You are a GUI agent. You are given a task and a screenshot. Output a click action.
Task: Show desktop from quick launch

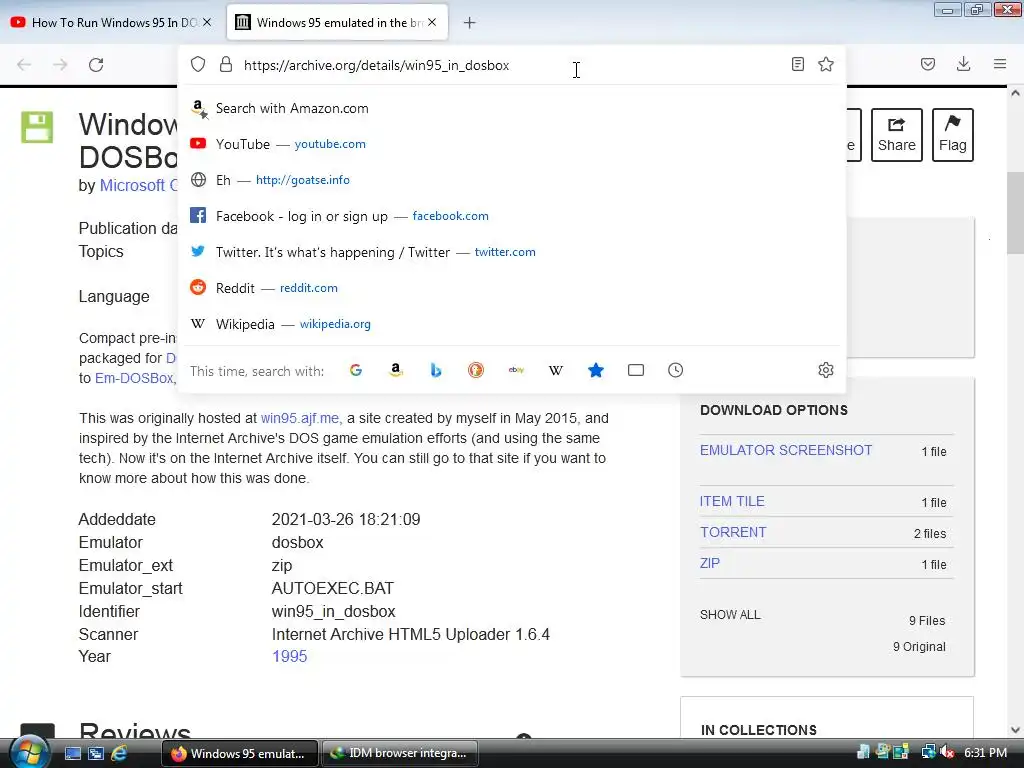click(72, 753)
